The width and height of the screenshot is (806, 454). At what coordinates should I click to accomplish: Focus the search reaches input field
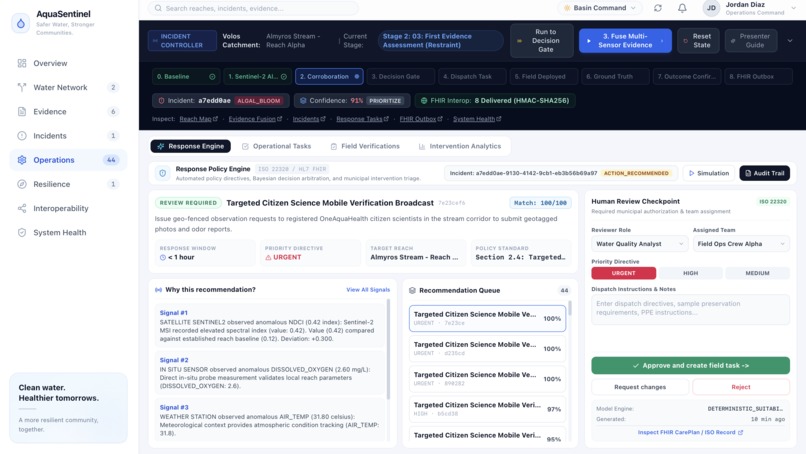click(x=253, y=8)
